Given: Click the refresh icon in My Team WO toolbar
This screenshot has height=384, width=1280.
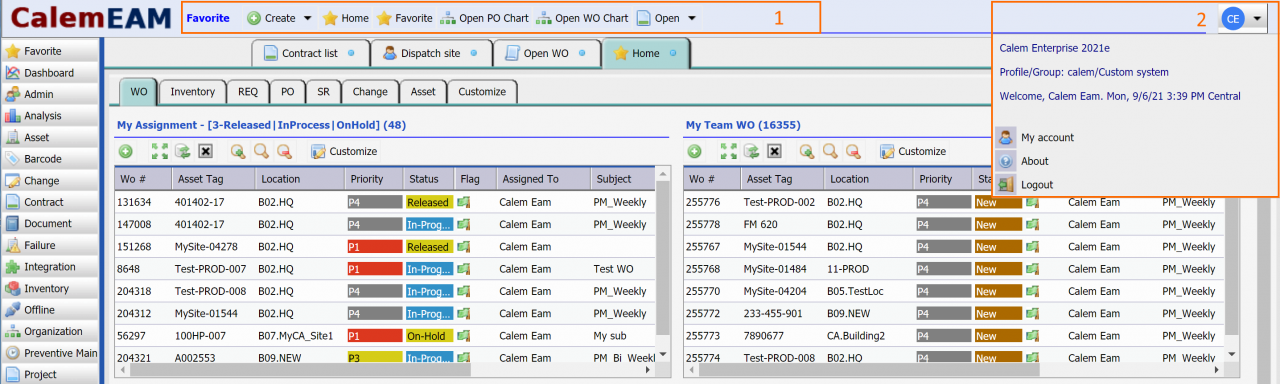Looking at the screenshot, I should pos(751,151).
